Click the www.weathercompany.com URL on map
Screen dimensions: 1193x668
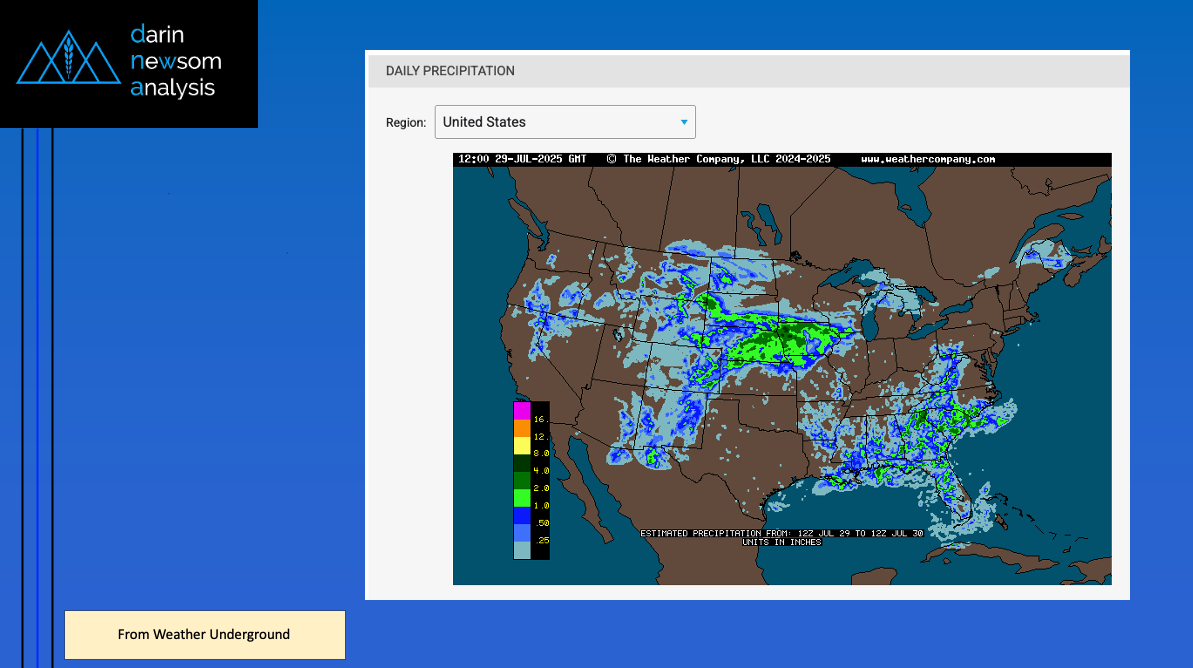pos(927,159)
